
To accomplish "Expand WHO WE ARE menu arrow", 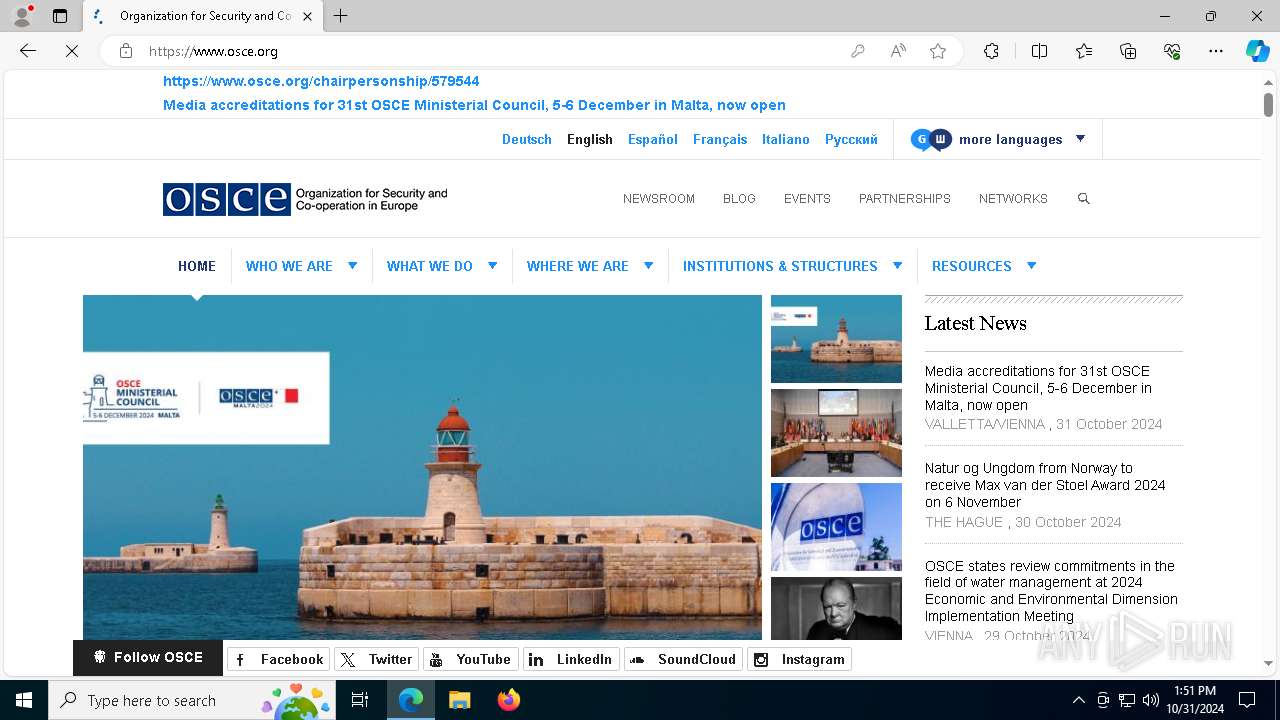I will 352,266.
